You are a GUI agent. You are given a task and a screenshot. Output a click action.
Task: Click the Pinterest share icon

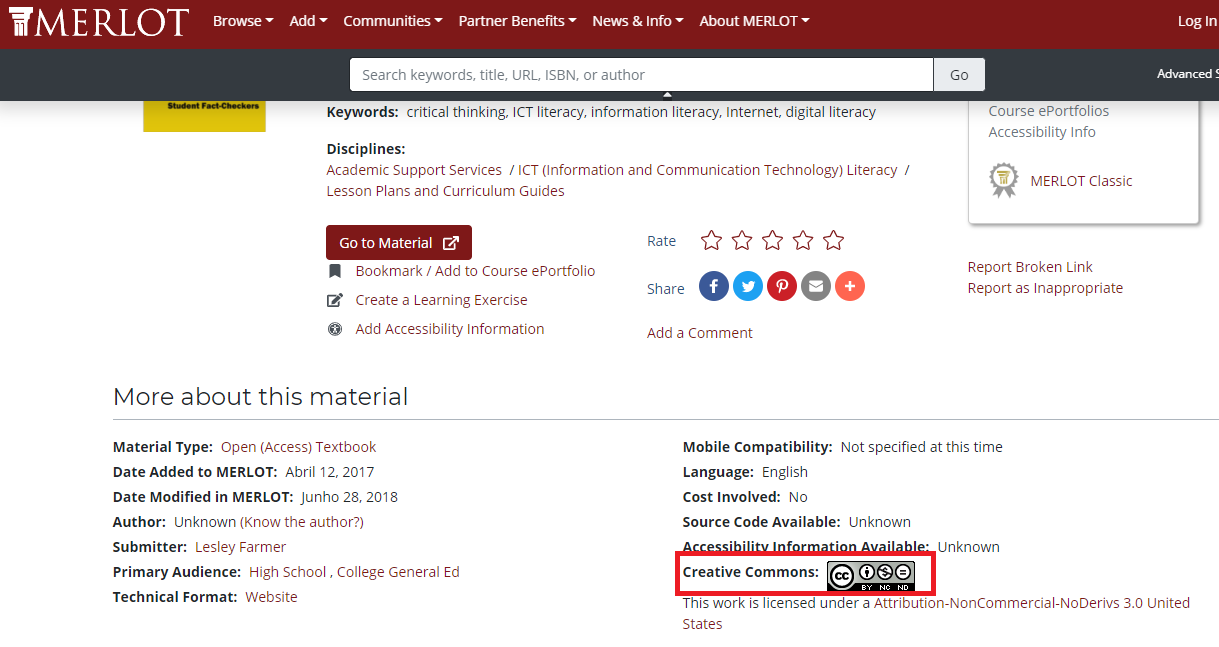(x=781, y=287)
